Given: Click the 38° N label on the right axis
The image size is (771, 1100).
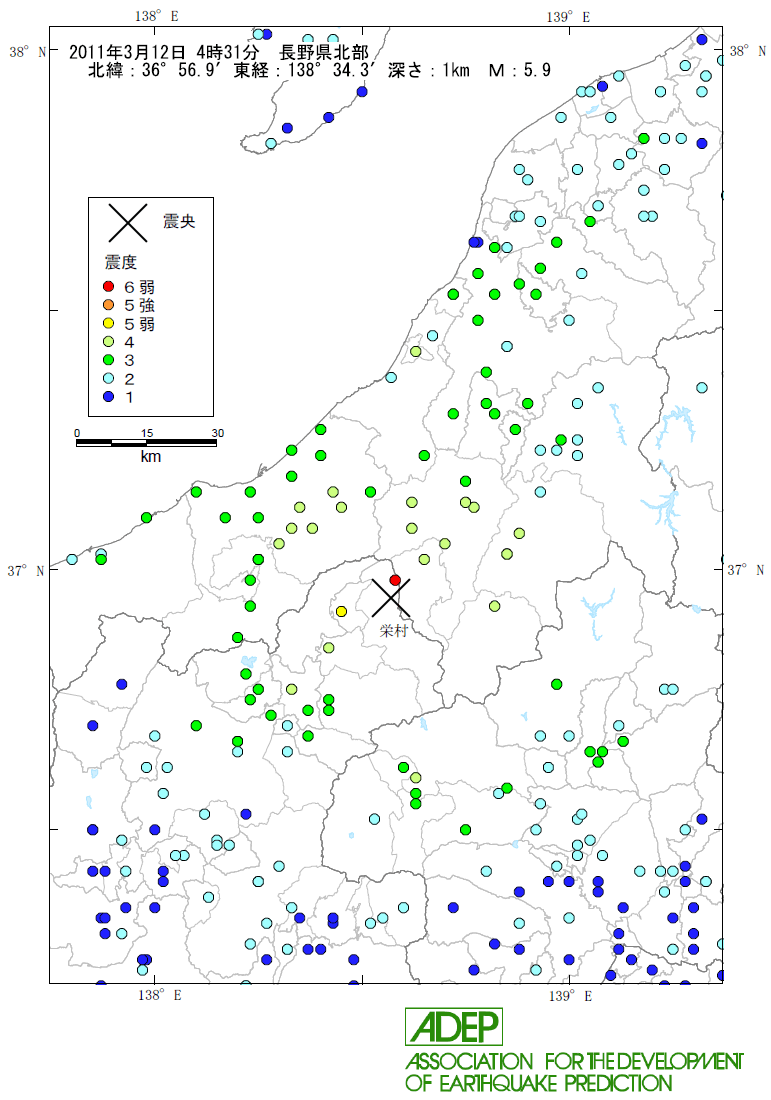Looking at the screenshot, I should (747, 51).
